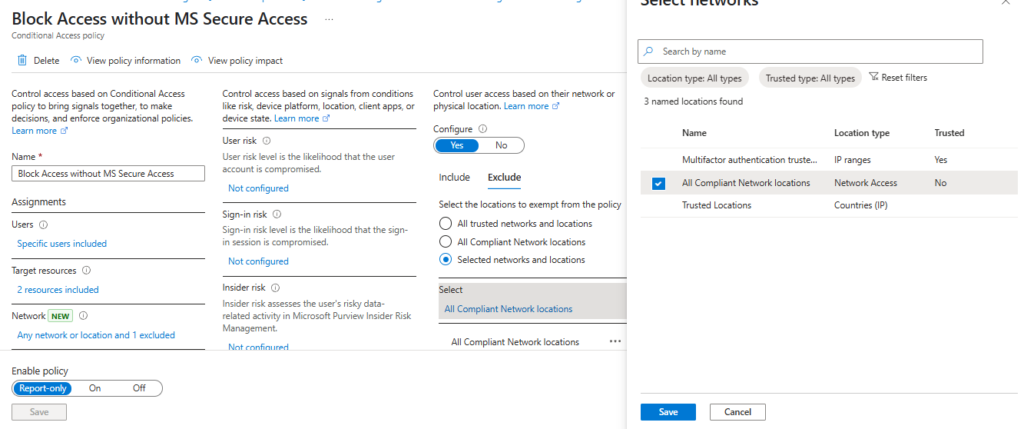Open ellipsis menu for All Compliant Network locations
1024x429 pixels.
615,342
